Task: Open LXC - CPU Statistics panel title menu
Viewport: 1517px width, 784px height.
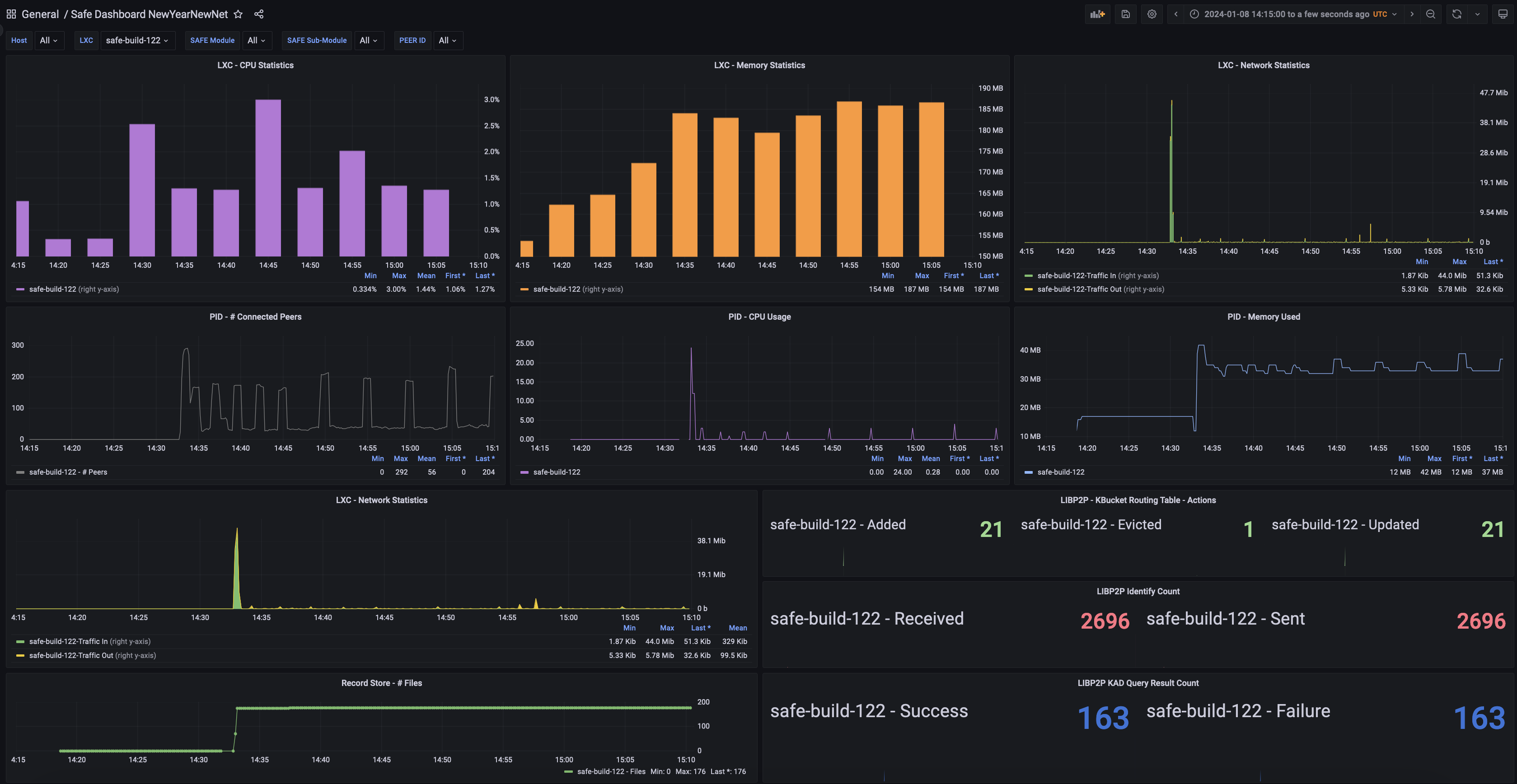Action: coord(255,65)
